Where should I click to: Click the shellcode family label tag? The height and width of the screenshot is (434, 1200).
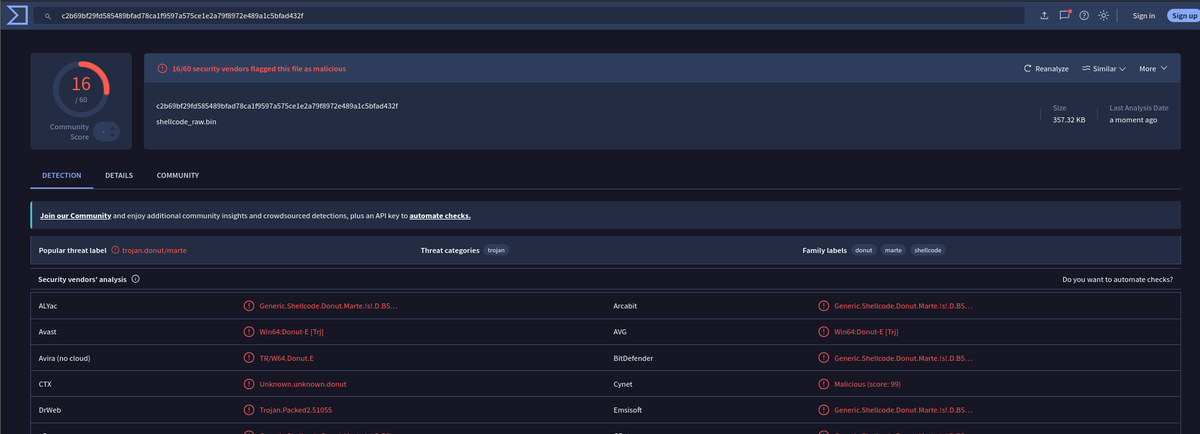pyautogui.click(x=928, y=250)
